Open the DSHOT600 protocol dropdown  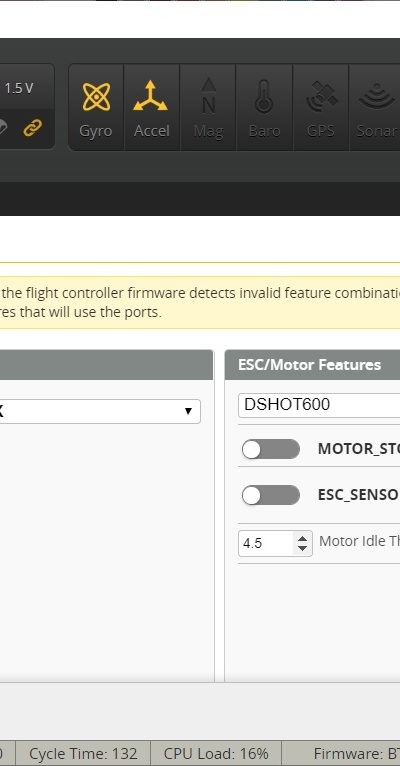[319, 405]
